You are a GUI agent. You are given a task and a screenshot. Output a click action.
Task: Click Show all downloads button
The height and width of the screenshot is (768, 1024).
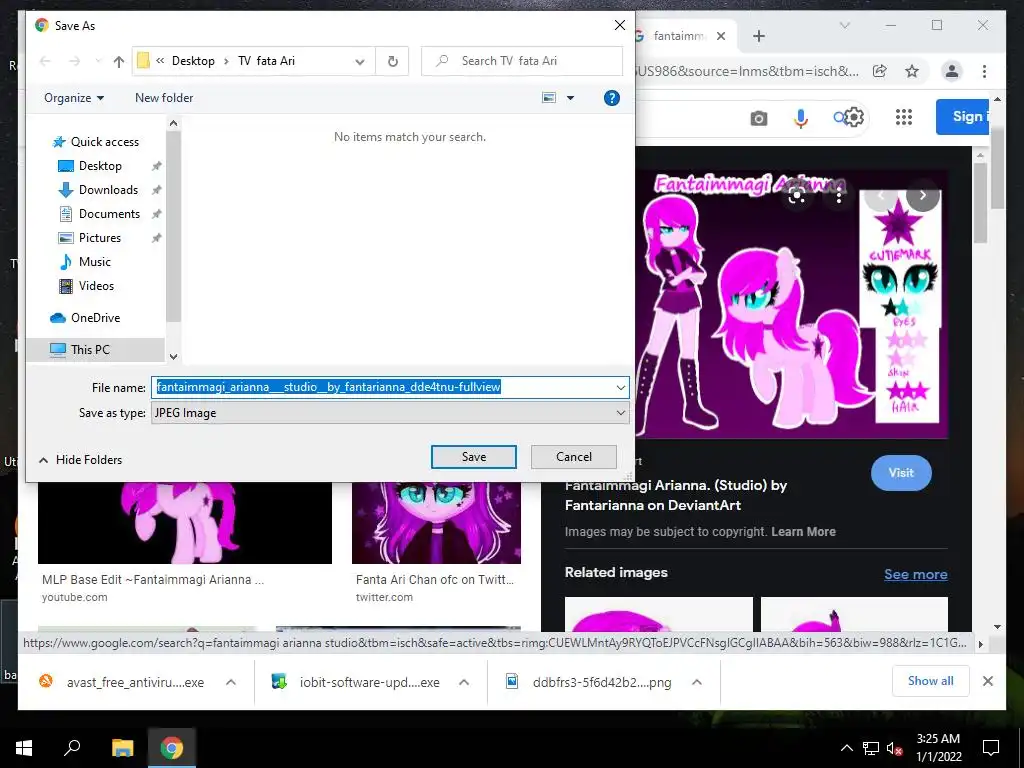pyautogui.click(x=931, y=681)
